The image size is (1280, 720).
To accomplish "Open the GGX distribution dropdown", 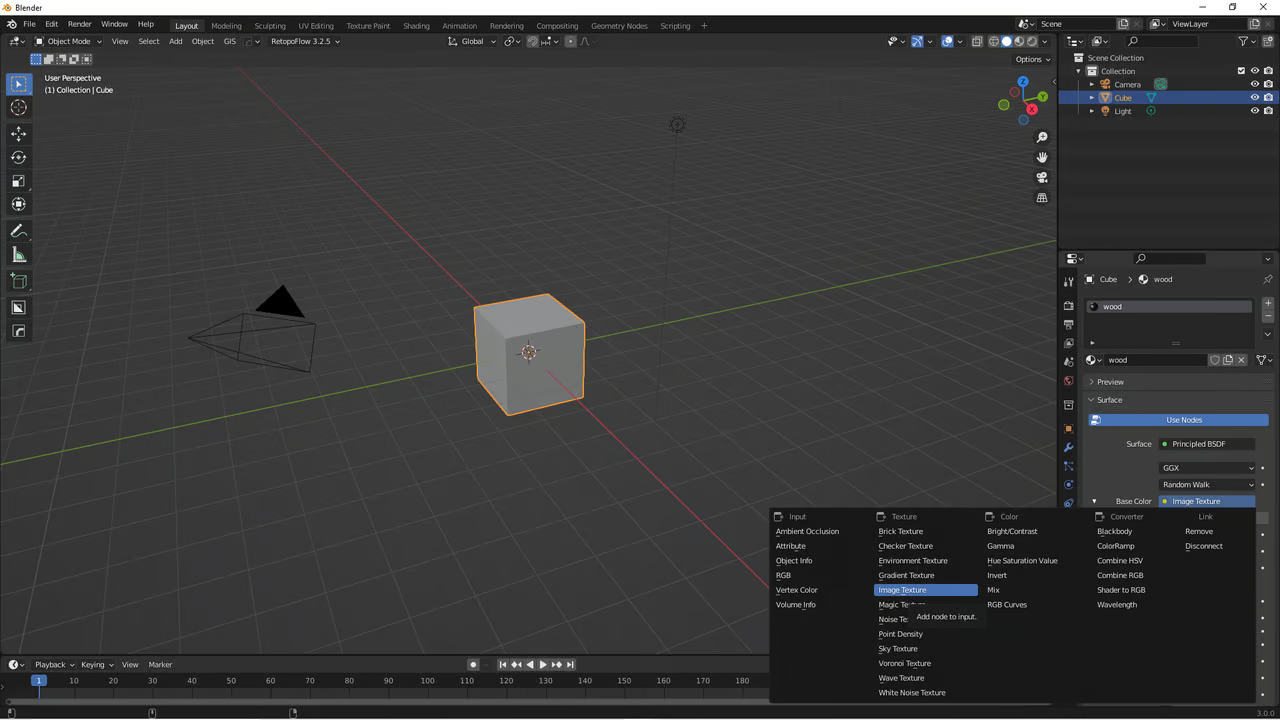I will [1207, 468].
